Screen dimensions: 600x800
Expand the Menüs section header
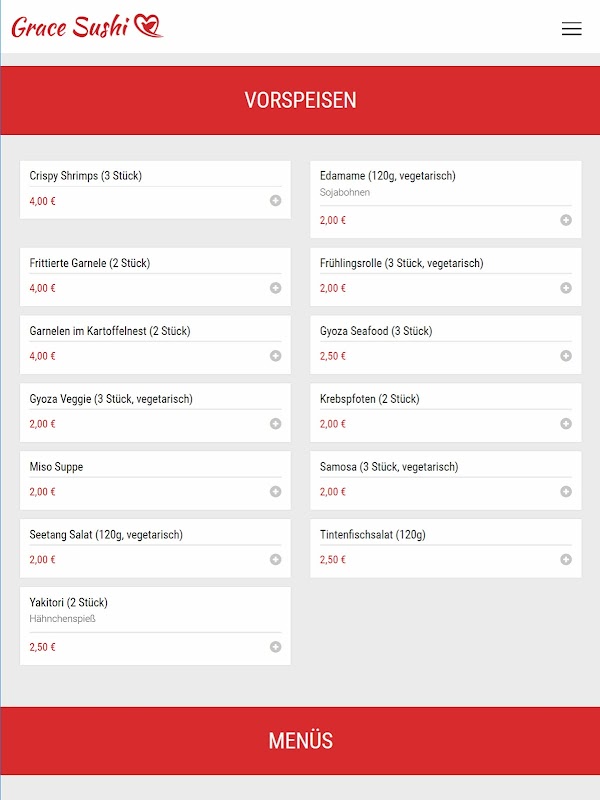pos(300,741)
